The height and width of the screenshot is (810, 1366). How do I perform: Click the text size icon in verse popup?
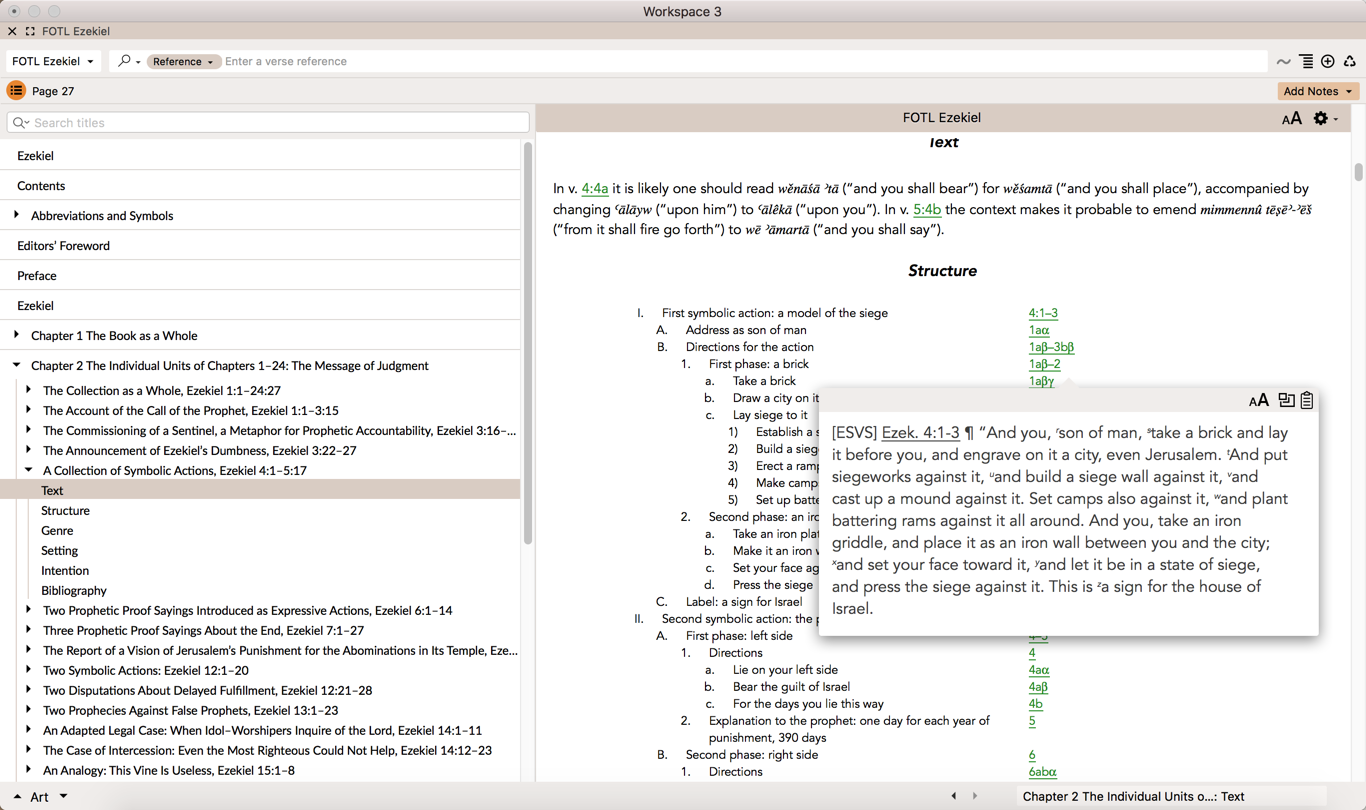click(x=1258, y=401)
